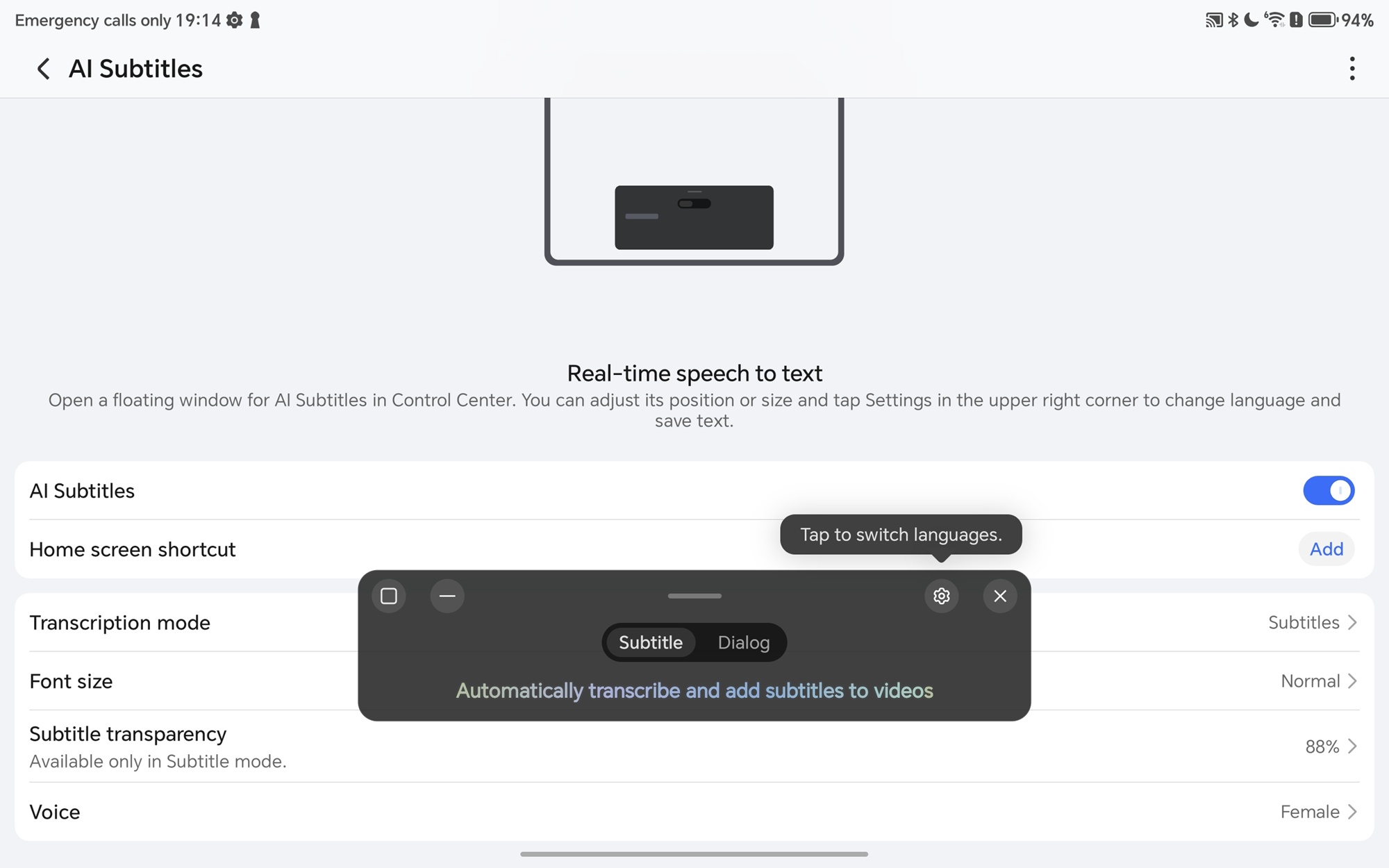Image resolution: width=1389 pixels, height=868 pixels.
Task: Add Home screen shortcut
Action: (x=1326, y=549)
